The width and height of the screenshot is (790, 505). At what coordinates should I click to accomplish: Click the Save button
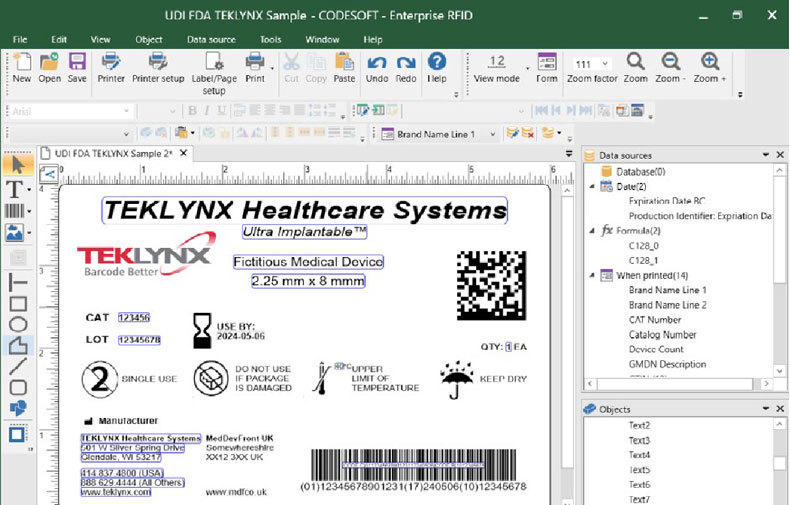coord(77,68)
